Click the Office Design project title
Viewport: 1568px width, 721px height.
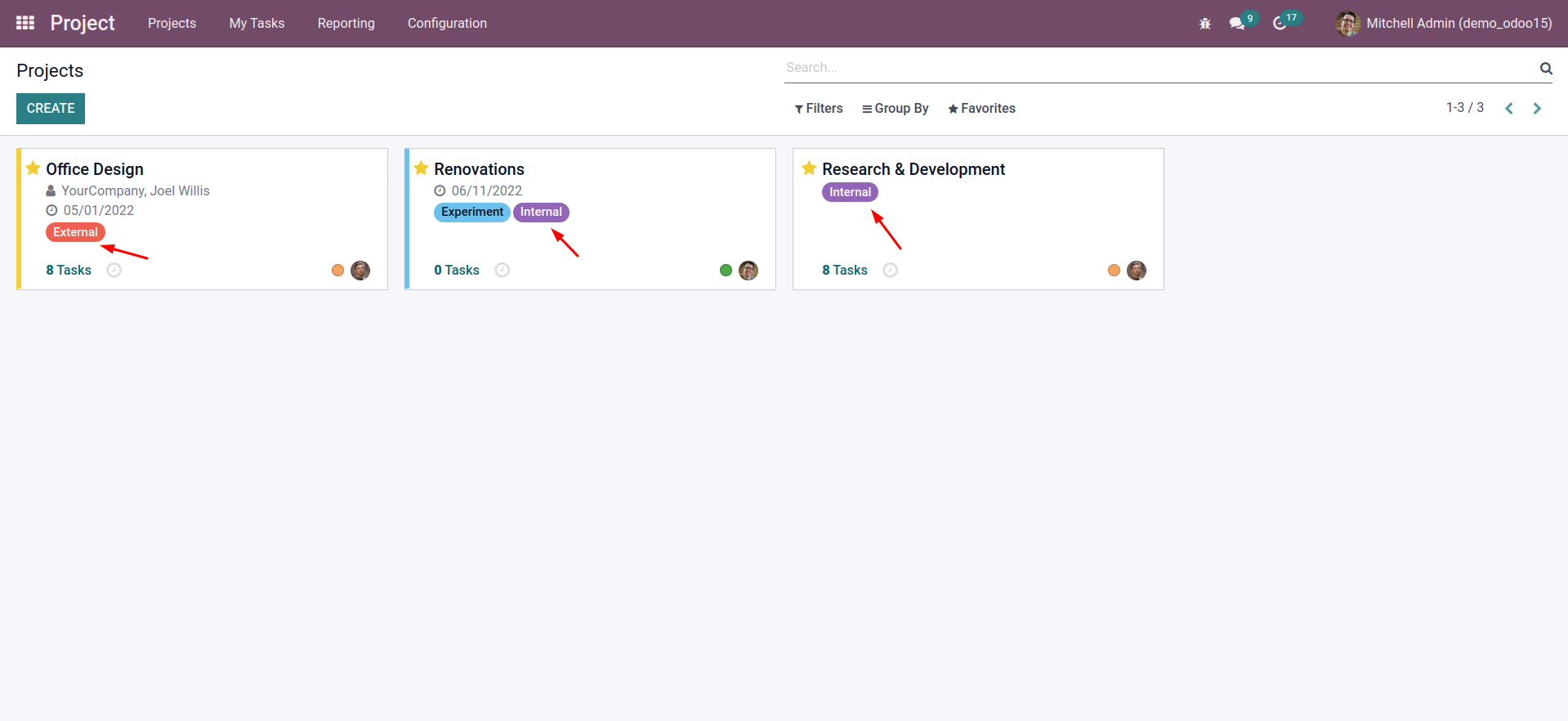pyautogui.click(x=95, y=169)
